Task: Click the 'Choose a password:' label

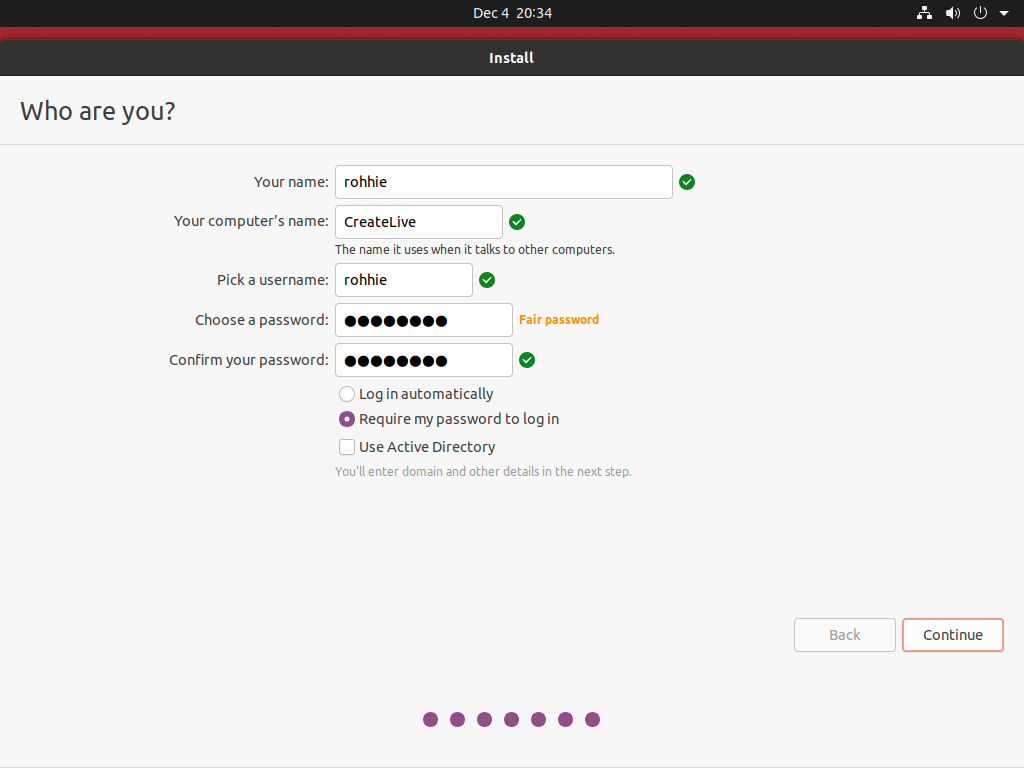Action: coord(262,320)
